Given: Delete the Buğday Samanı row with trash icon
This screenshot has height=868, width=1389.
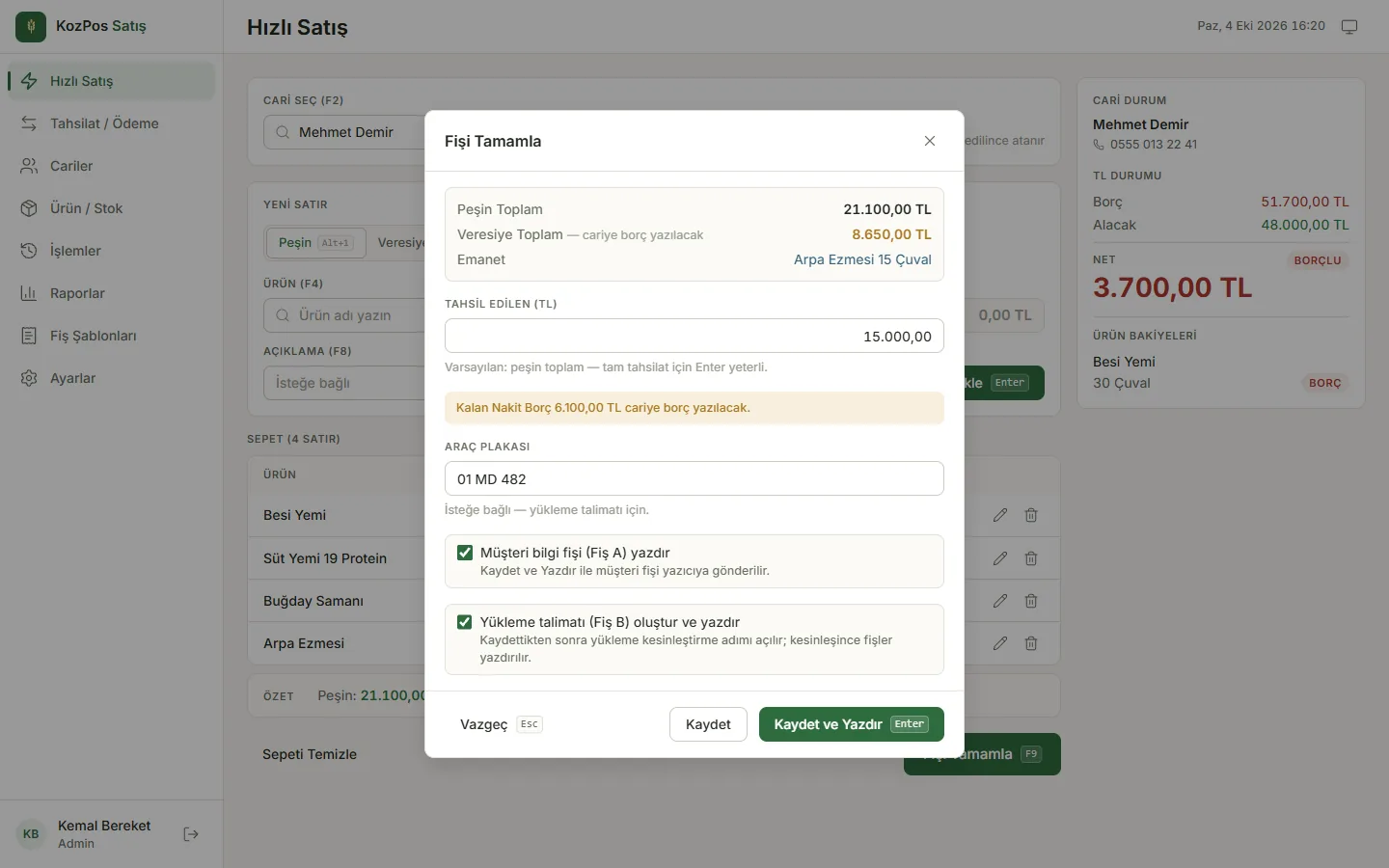Looking at the screenshot, I should coord(1031,601).
